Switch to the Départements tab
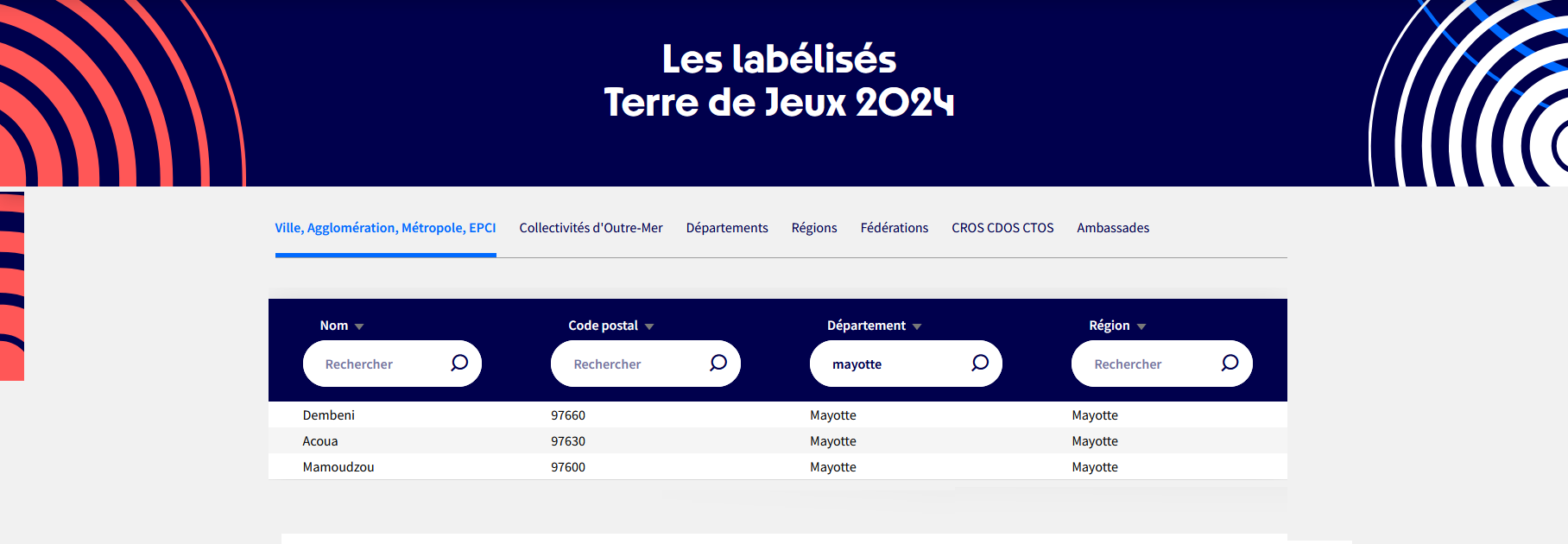 (727, 228)
